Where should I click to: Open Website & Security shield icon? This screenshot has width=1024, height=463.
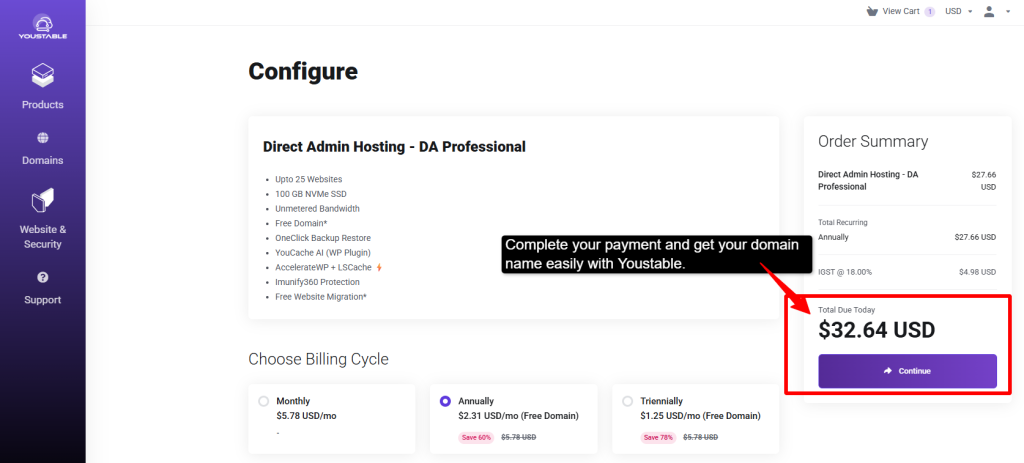pyautogui.click(x=42, y=200)
